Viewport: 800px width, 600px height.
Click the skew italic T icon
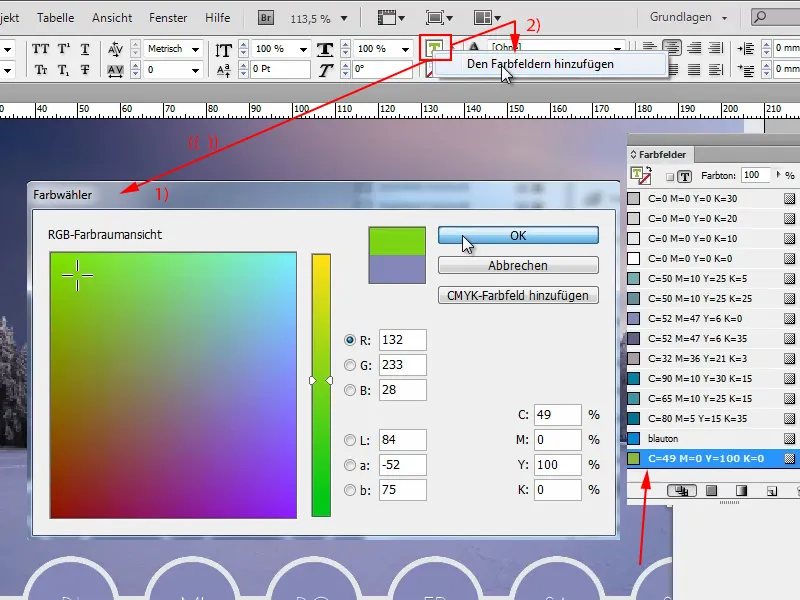tap(326, 70)
